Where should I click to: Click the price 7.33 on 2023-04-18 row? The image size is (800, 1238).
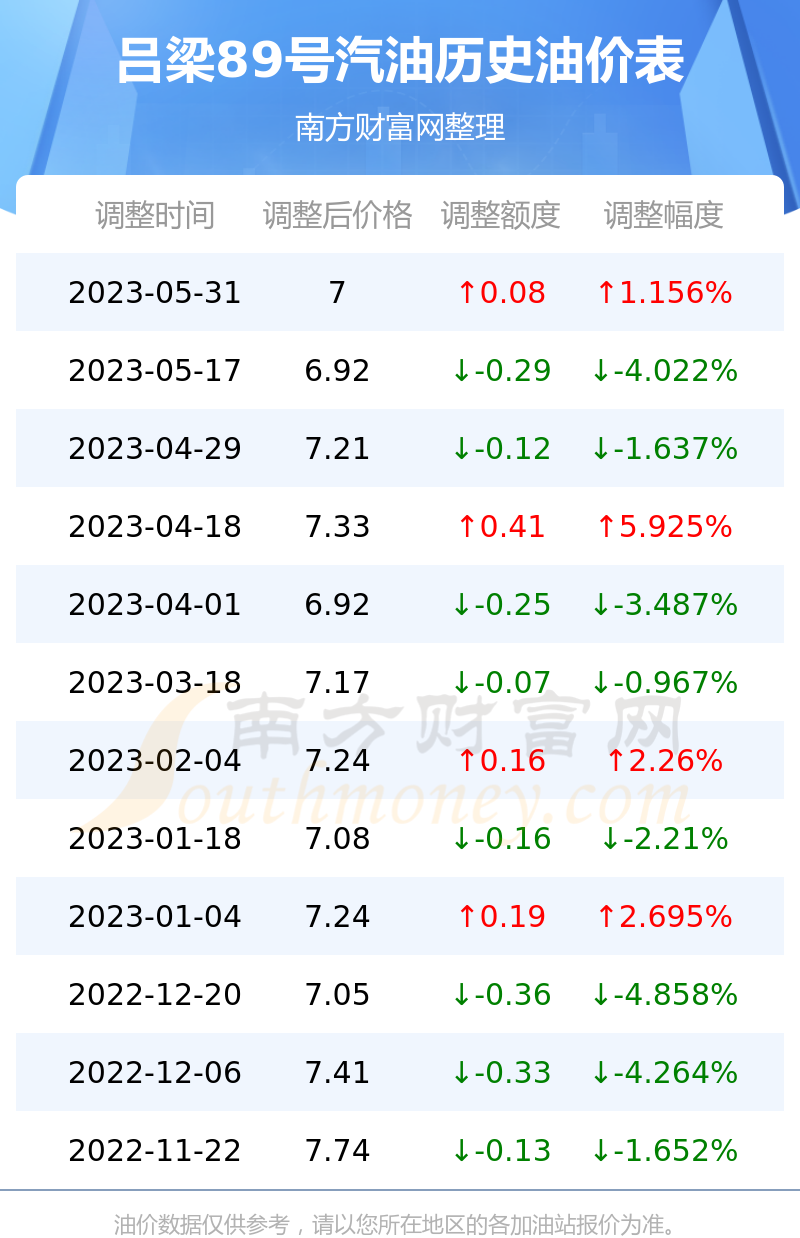point(337,527)
